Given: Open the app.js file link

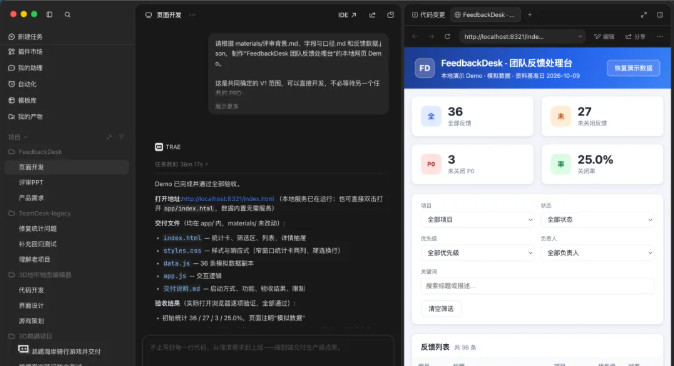Looking at the screenshot, I should point(175,276).
